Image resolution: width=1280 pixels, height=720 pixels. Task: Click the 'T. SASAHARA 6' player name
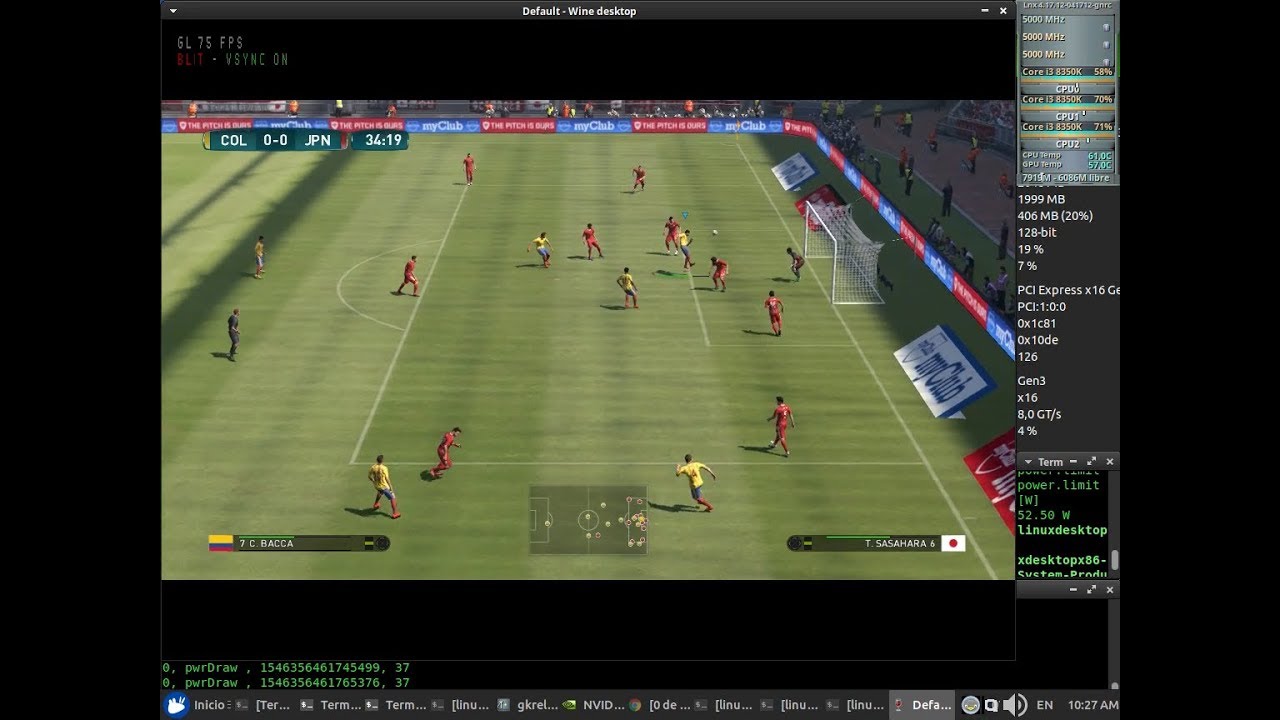900,543
